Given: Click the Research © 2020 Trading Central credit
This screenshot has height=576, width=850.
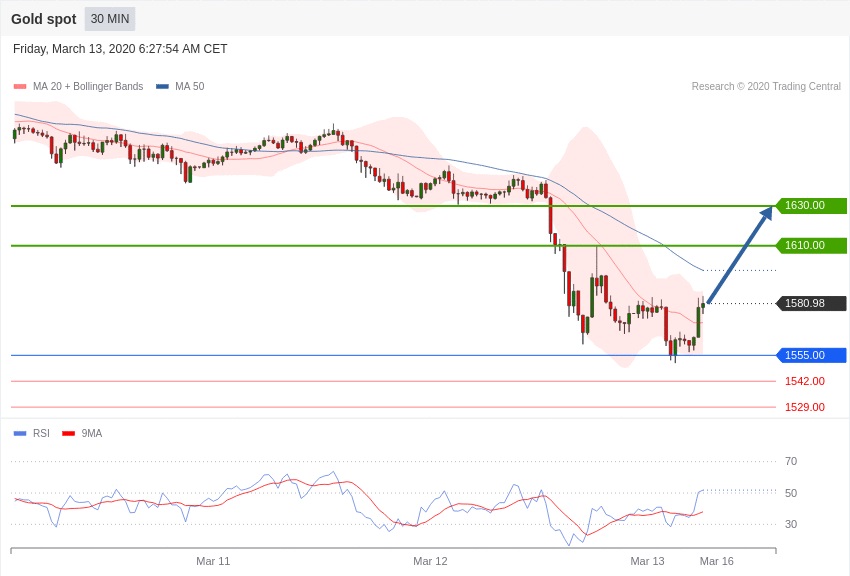Looking at the screenshot, I should 766,87.
